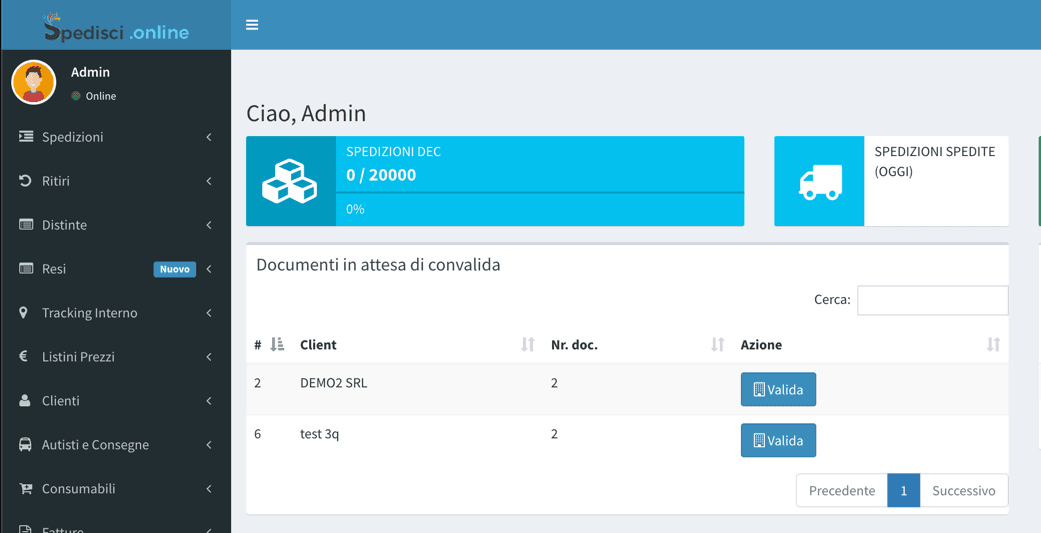Viewport: 1041px width, 533px height.
Task: Expand the Distinte menu chevron
Action: (x=208, y=225)
